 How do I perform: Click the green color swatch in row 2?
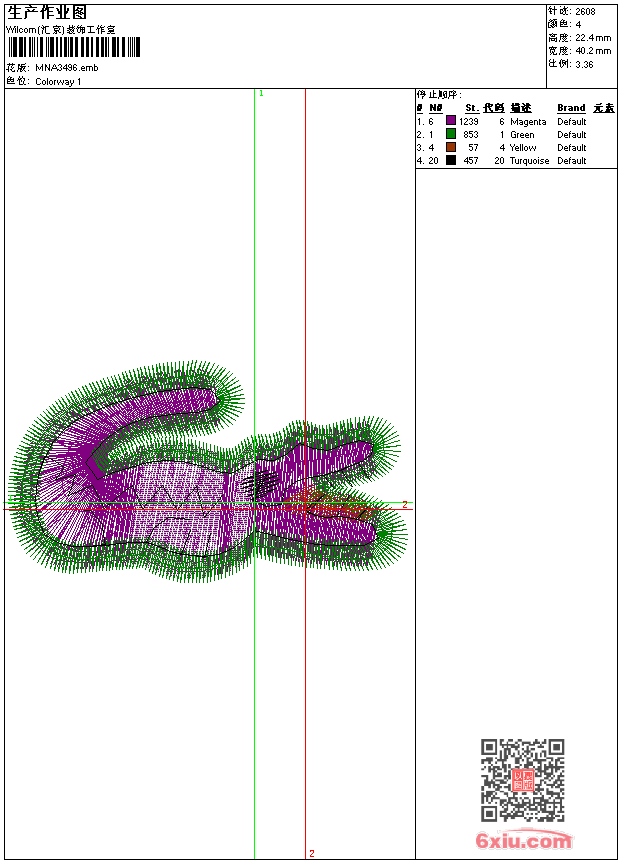click(x=450, y=134)
